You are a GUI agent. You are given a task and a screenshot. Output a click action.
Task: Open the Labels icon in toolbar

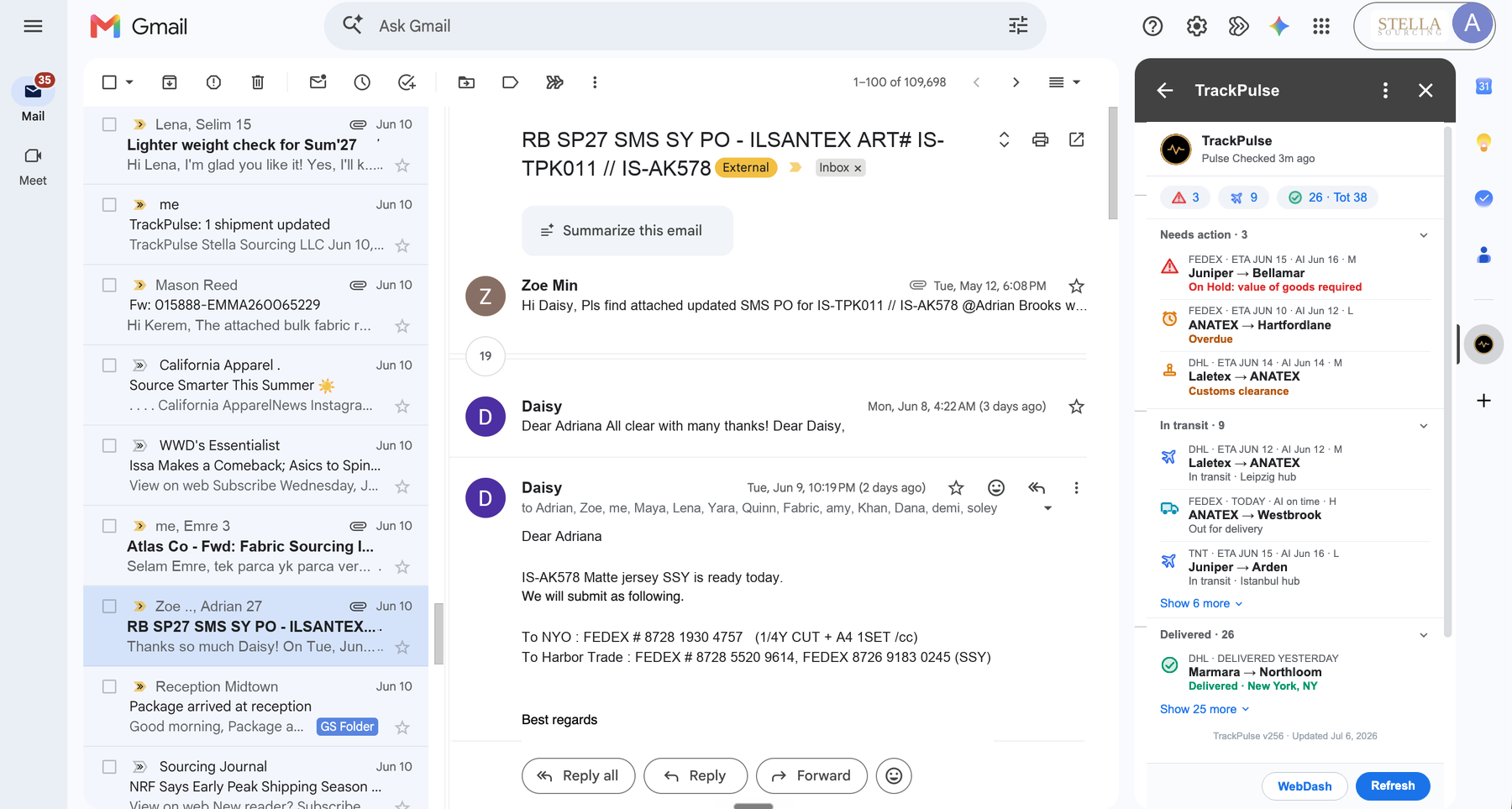click(x=510, y=82)
